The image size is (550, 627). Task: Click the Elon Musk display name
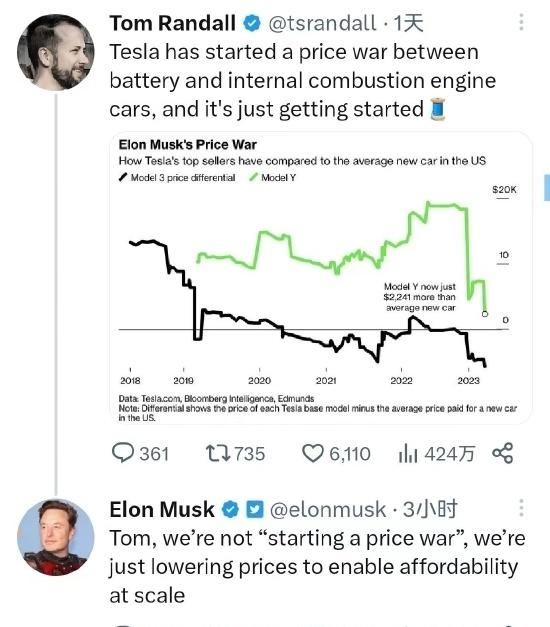coord(162,509)
